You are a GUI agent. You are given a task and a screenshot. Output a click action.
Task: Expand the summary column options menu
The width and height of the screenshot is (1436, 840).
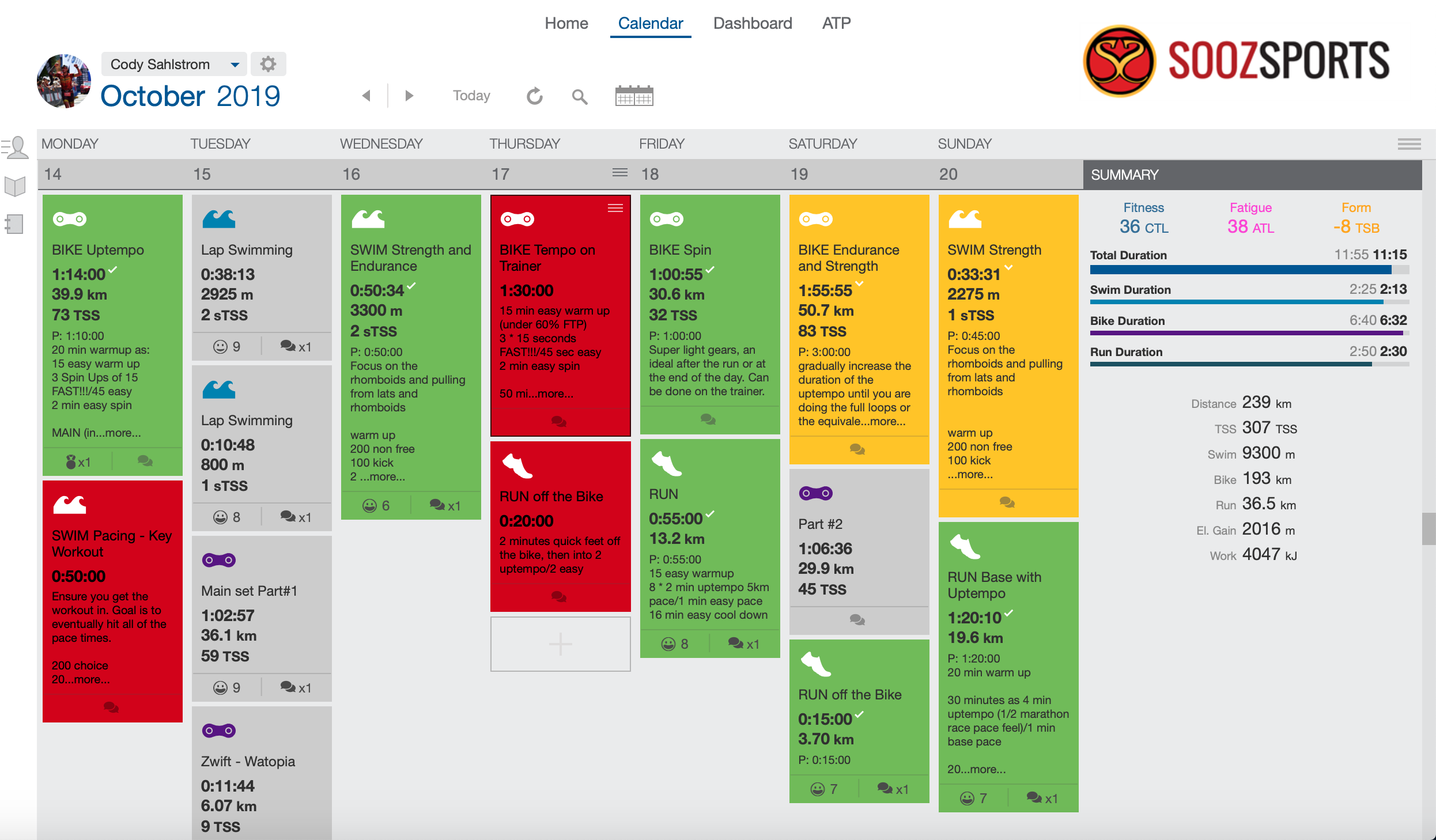[x=1409, y=144]
